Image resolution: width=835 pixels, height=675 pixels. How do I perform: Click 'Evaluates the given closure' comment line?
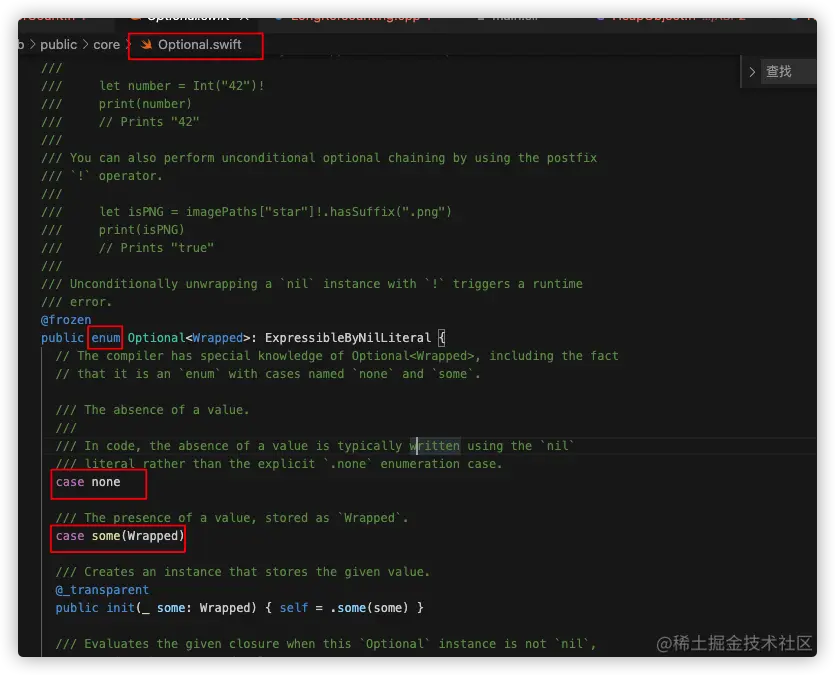[326, 644]
